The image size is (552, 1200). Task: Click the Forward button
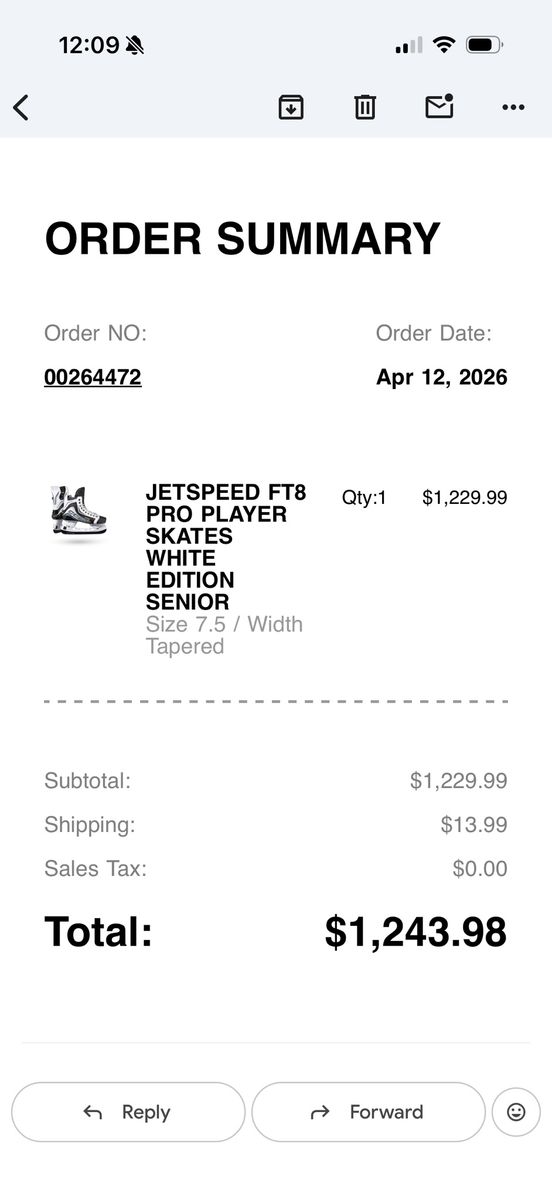coord(368,1112)
